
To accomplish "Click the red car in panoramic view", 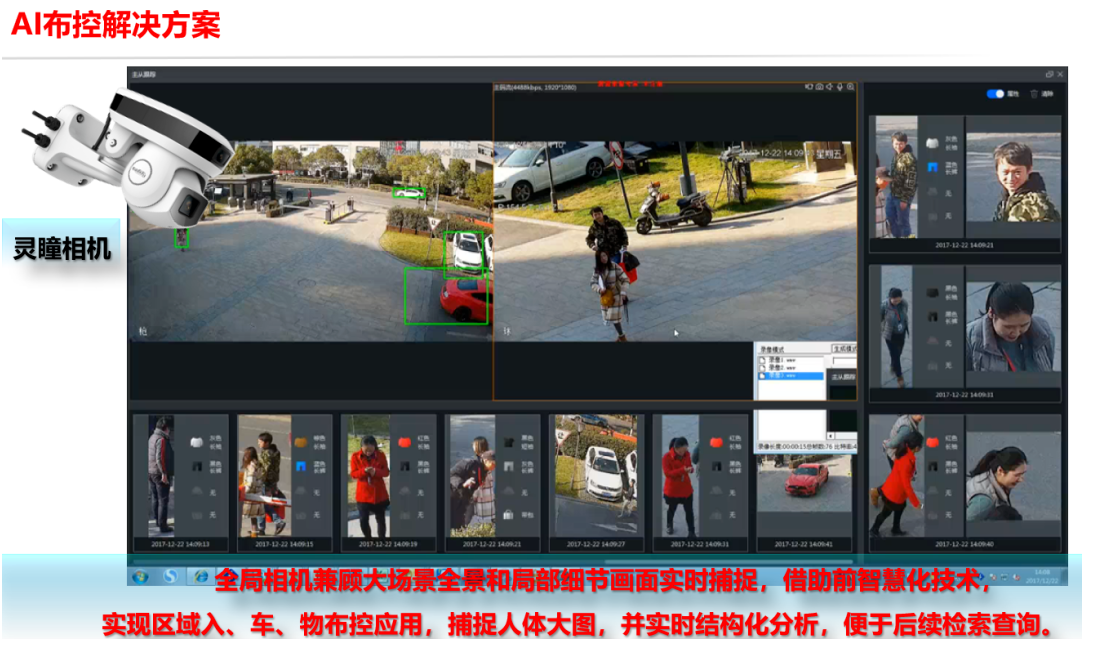I will click(463, 298).
